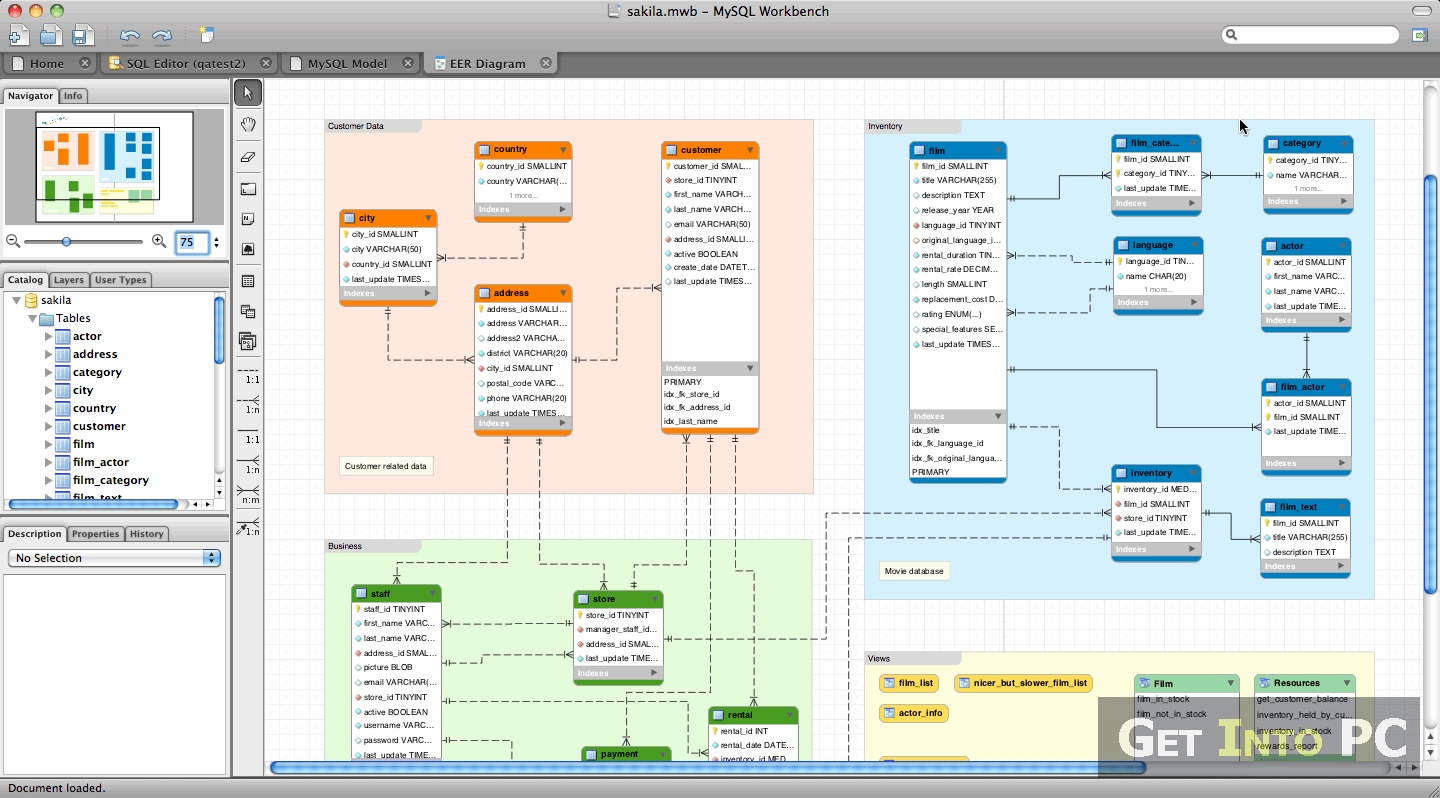Collapse the Resources routine group
1440x798 pixels.
coord(1347,683)
